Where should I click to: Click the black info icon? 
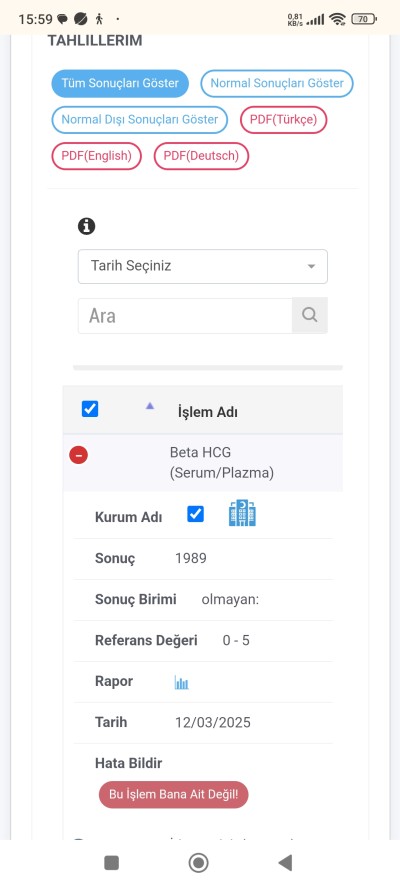coord(86,227)
